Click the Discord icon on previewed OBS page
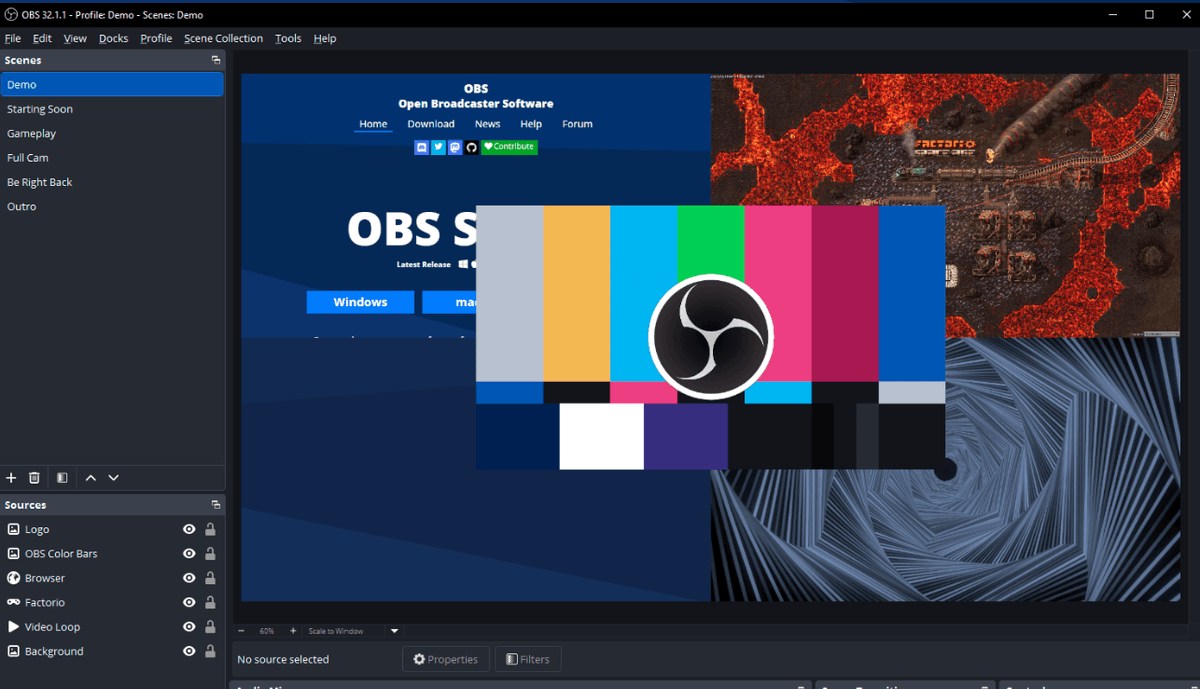 click(x=422, y=147)
